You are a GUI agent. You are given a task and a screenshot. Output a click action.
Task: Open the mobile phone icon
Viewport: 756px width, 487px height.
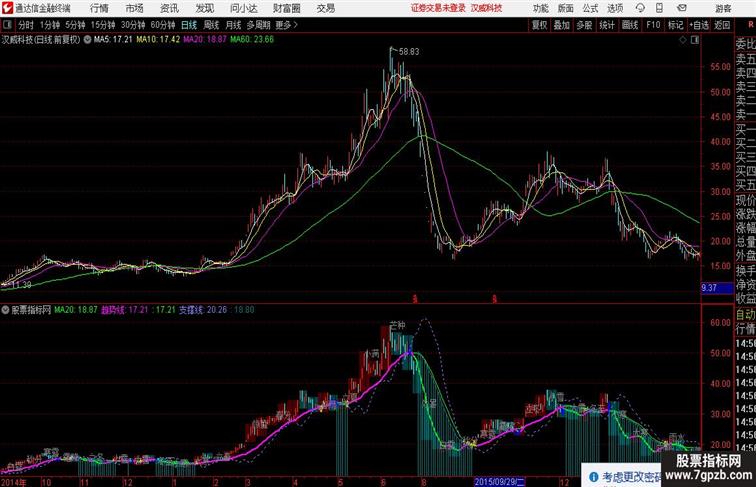coord(659,8)
